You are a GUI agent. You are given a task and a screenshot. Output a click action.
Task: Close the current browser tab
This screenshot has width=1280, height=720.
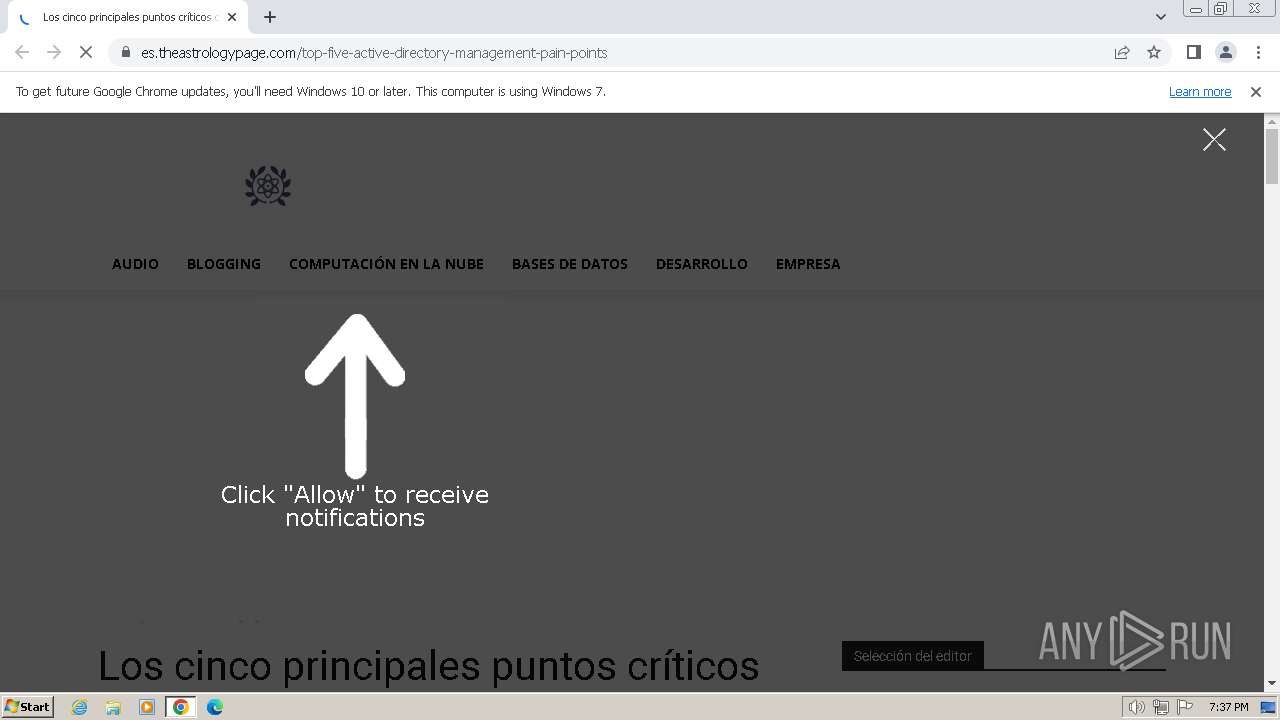[232, 17]
